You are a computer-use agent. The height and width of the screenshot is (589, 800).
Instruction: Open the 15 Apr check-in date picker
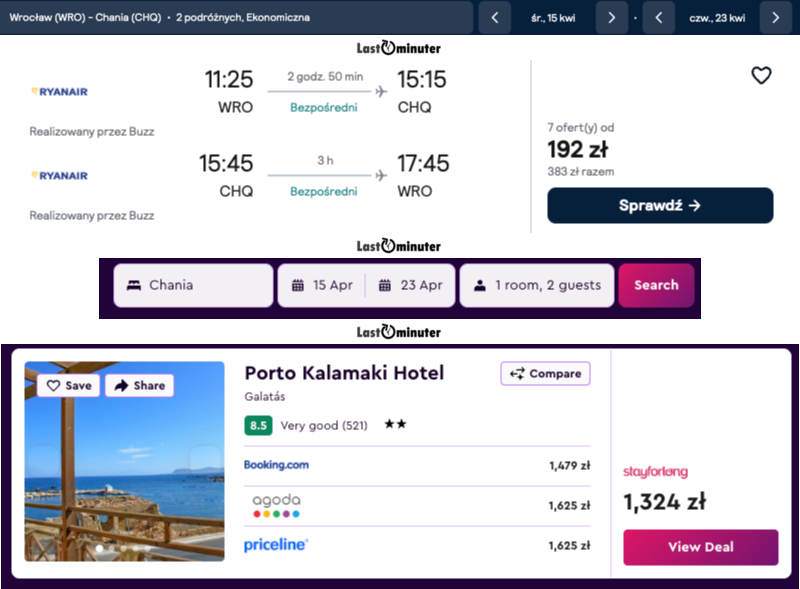pyautogui.click(x=322, y=285)
